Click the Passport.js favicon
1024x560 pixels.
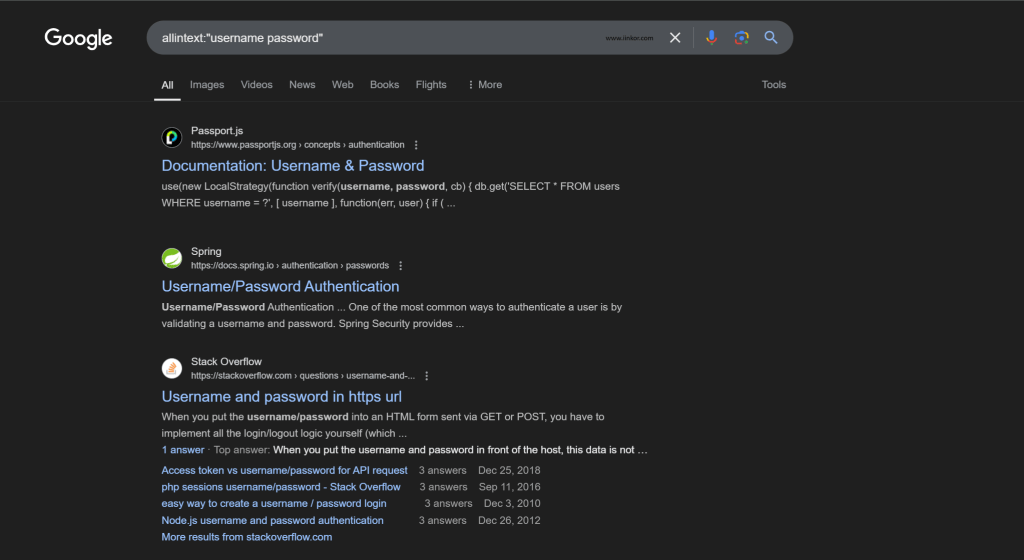tap(172, 137)
